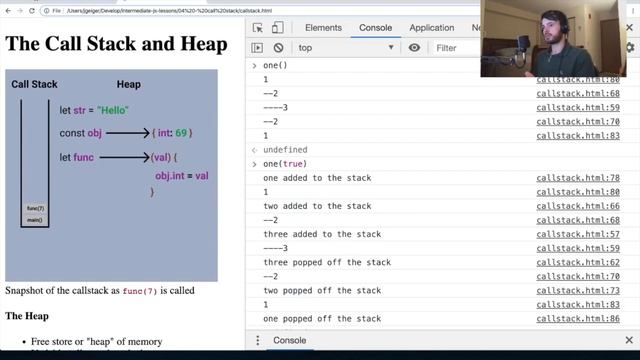Go forward in browser history
The width and height of the screenshot is (640, 360).
coord(20,11)
